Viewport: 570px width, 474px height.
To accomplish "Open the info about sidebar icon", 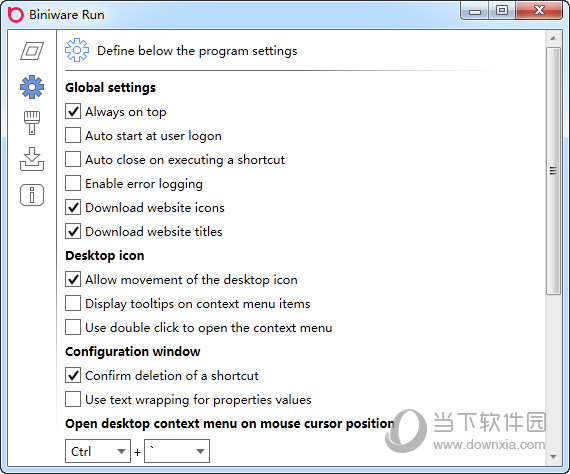I will [x=32, y=195].
